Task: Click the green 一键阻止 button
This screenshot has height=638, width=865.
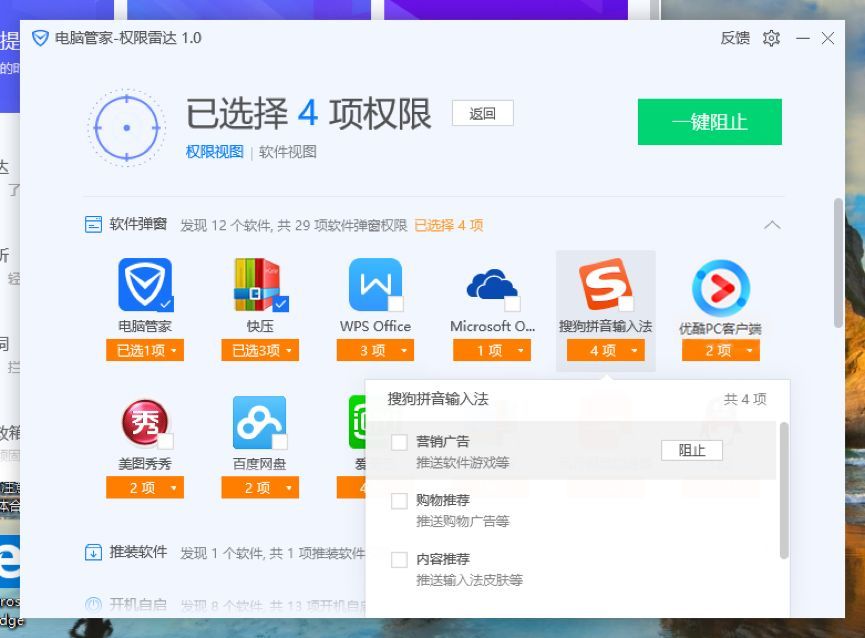Action: pyautogui.click(x=710, y=122)
